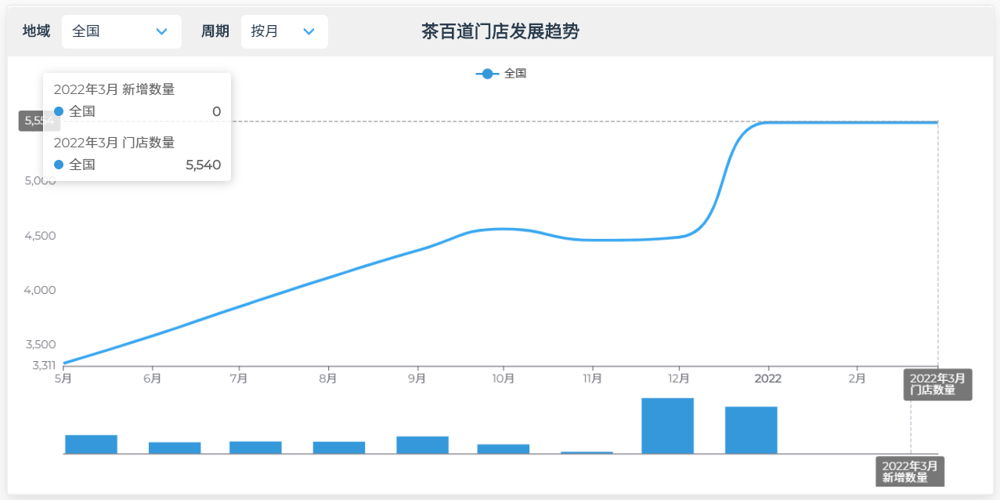
Task: Click the December bar in the new stores chart
Action: [x=667, y=426]
